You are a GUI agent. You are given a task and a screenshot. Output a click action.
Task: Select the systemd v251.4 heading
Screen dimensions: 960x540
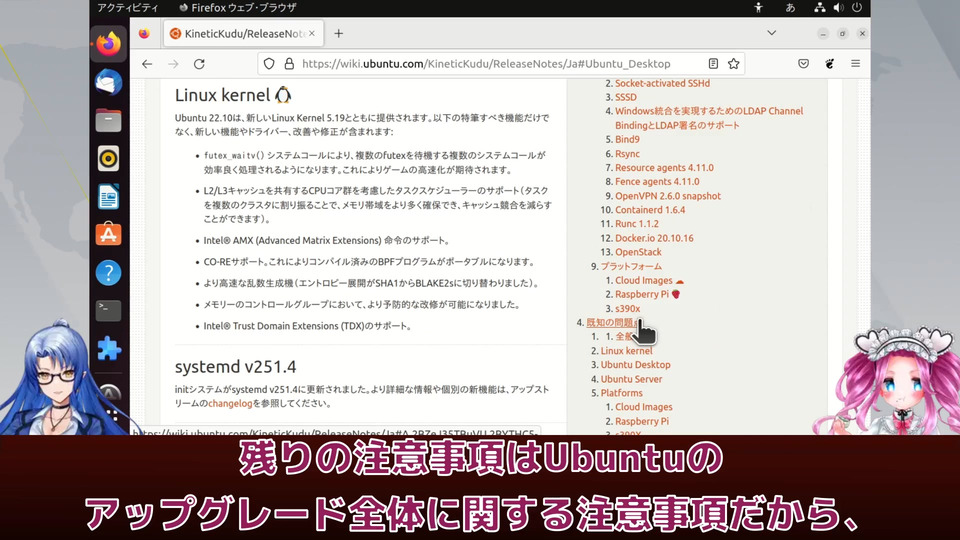[235, 367]
